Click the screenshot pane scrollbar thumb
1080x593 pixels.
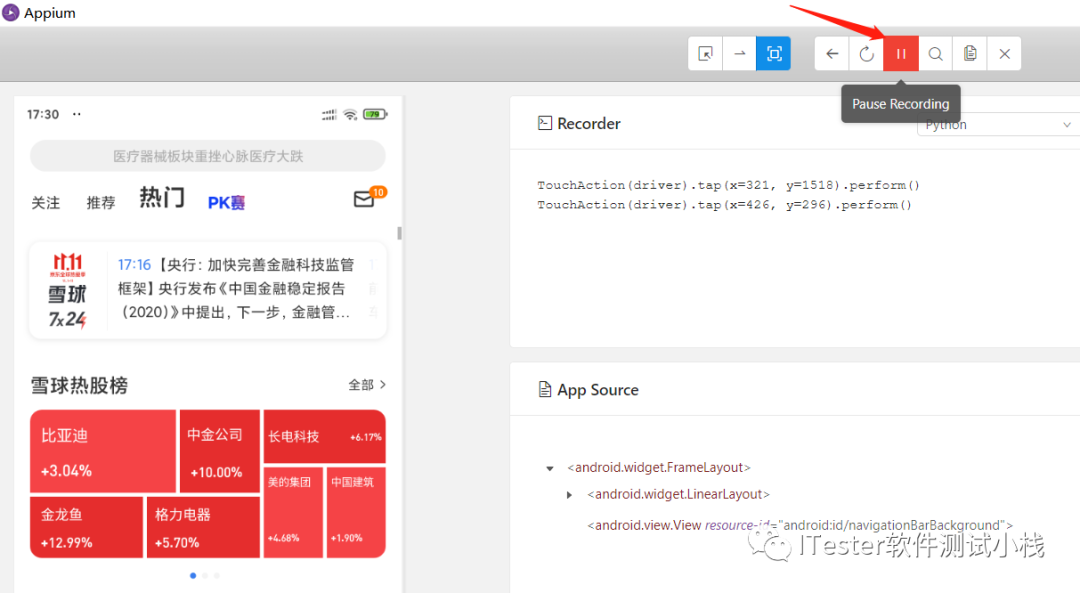point(399,233)
